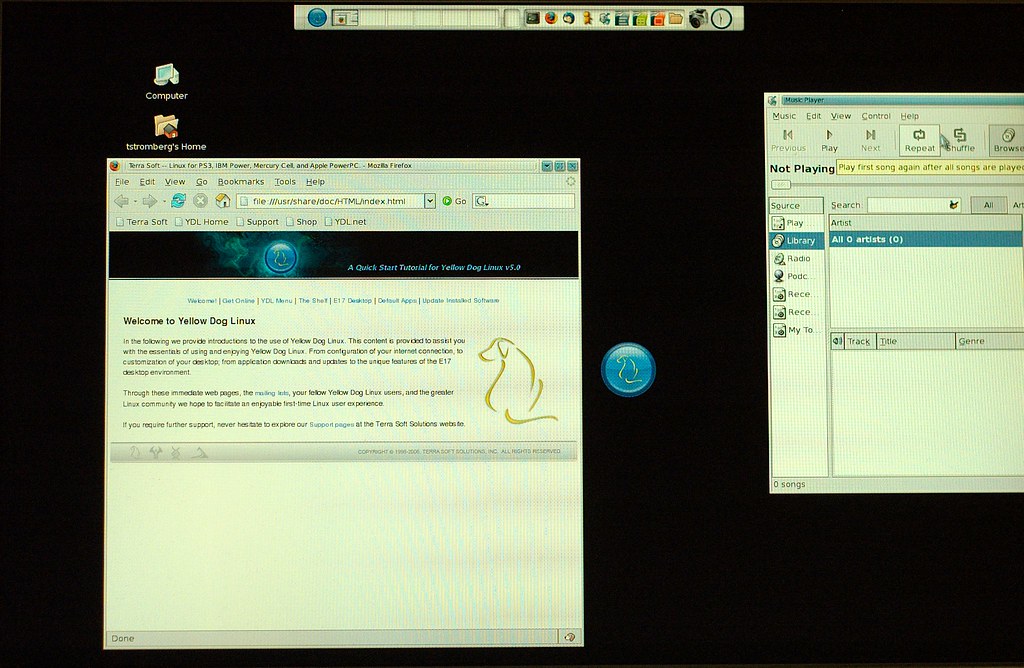Toggle Shuffle in Music Player

pyautogui.click(x=960, y=140)
